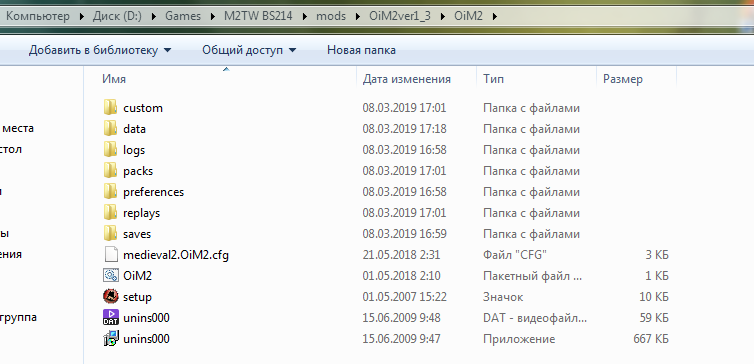Image resolution: width=754 pixels, height=364 pixels.
Task: Open the Добавить в библиотеку dropdown
Action: 100,50
